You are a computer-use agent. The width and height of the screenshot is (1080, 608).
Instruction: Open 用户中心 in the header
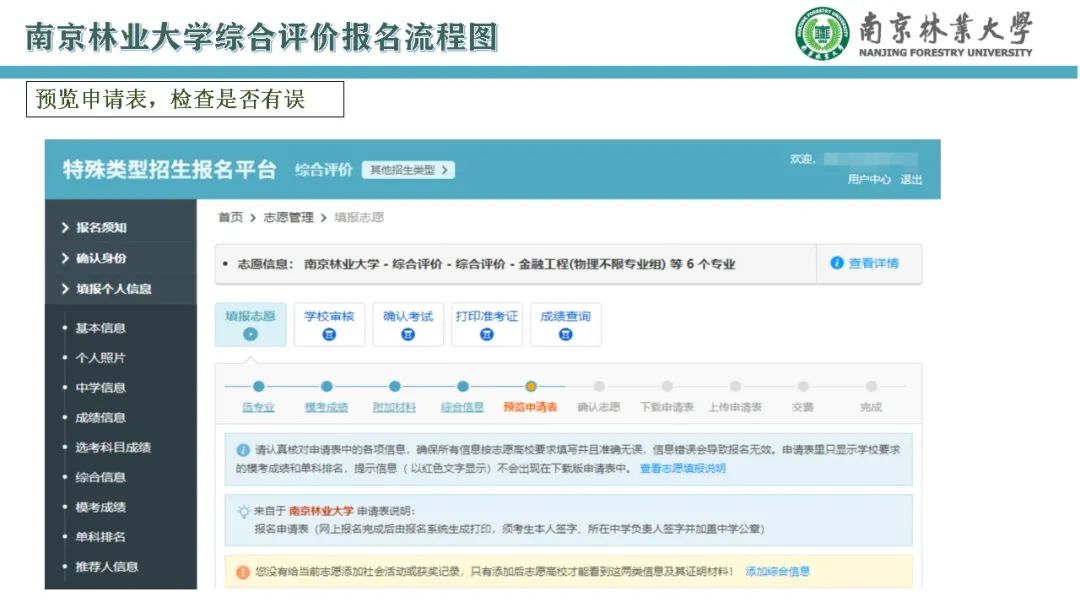(868, 180)
